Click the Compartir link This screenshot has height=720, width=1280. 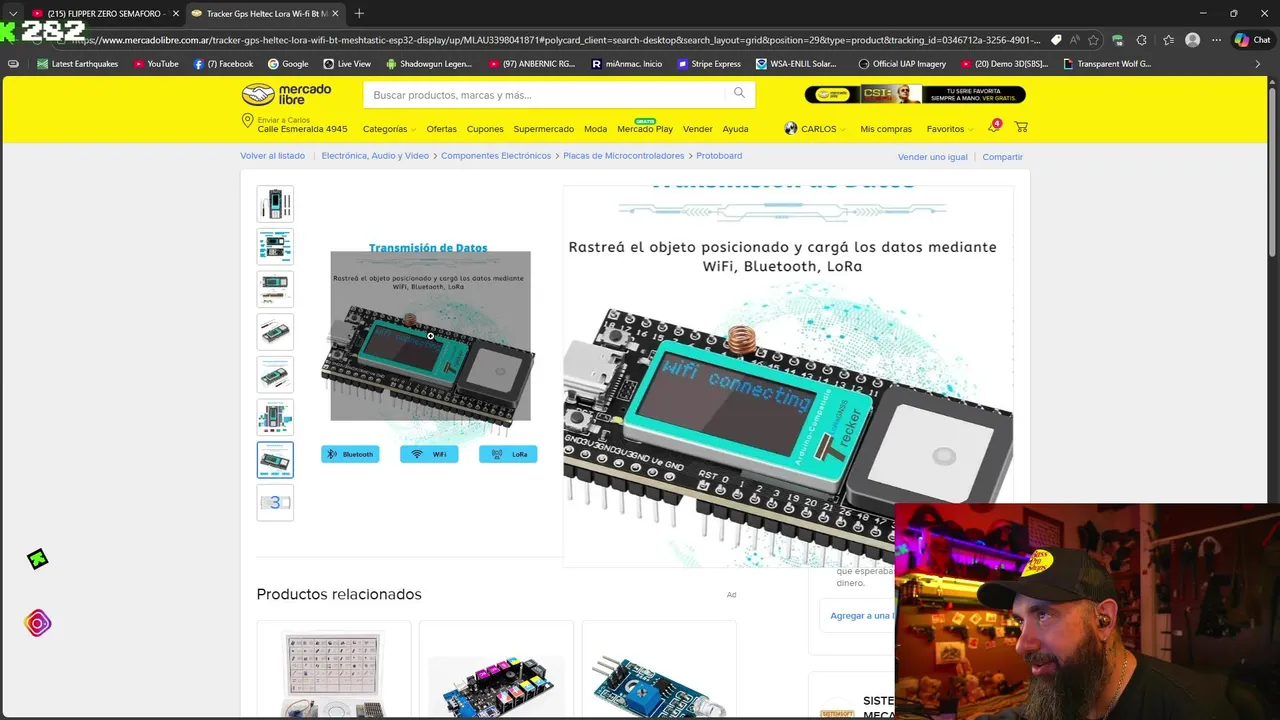click(x=1002, y=157)
